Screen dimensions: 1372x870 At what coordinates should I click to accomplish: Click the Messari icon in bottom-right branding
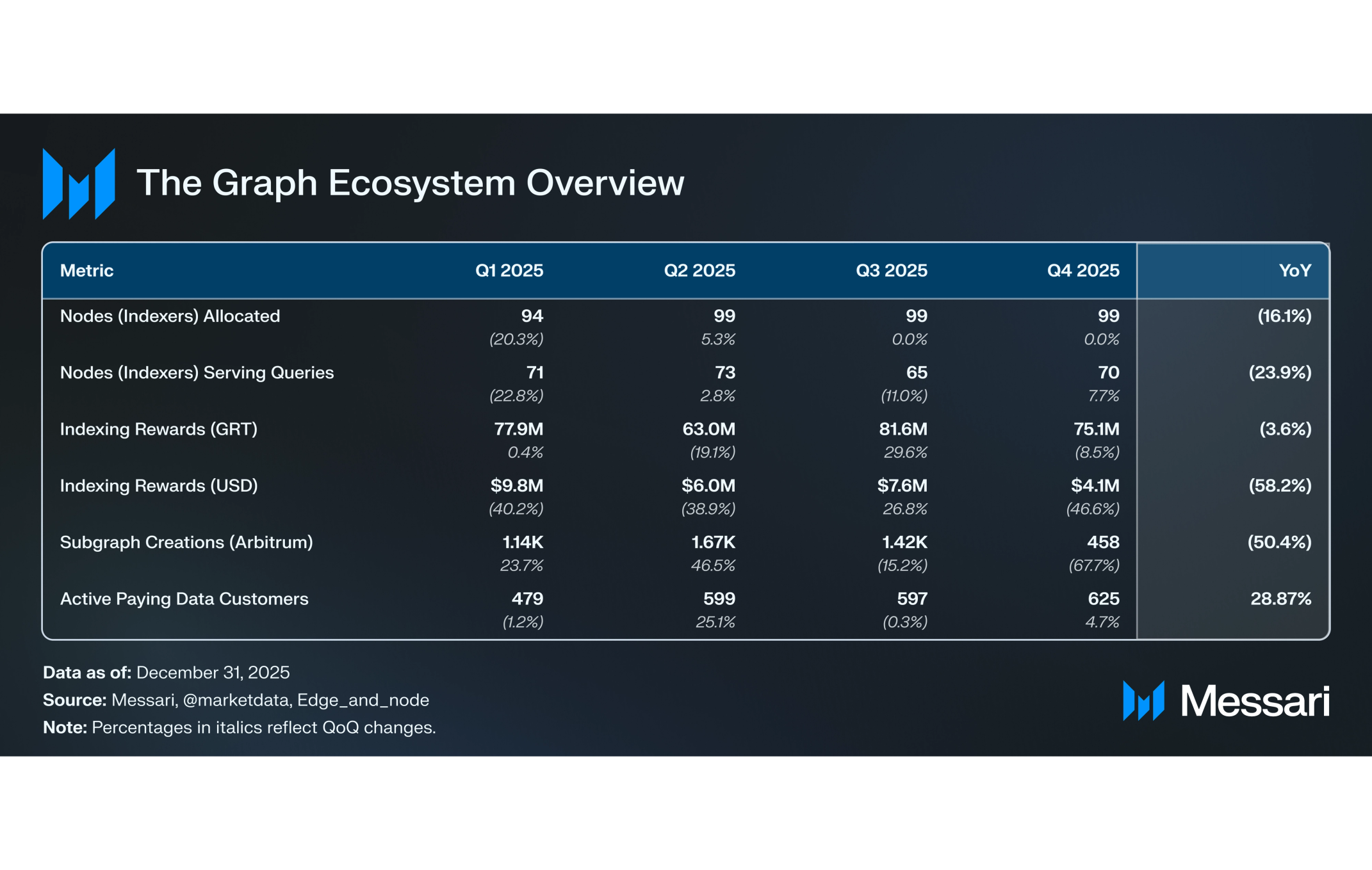pos(1143,700)
